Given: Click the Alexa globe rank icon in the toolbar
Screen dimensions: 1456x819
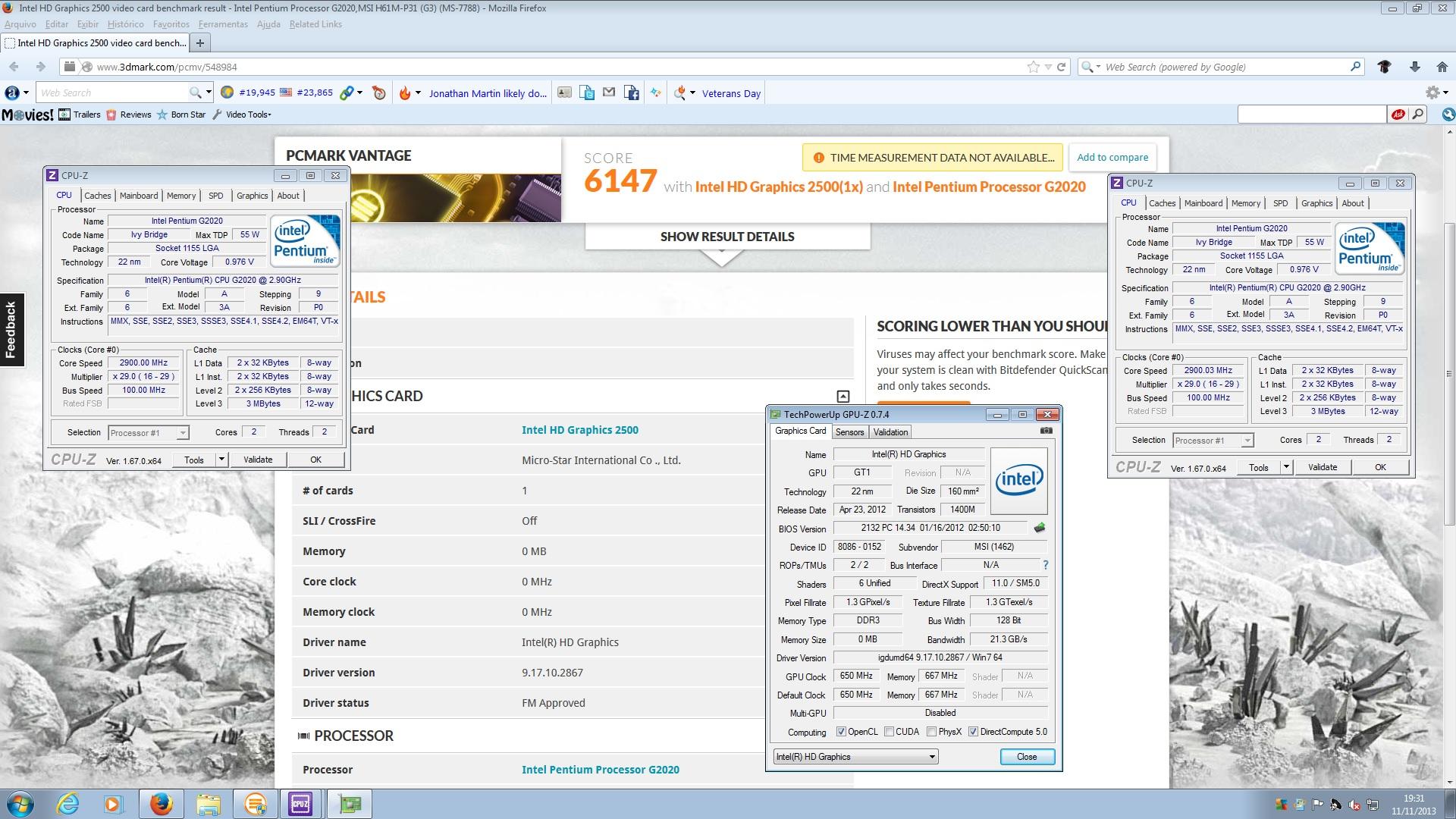Looking at the screenshot, I should [227, 93].
